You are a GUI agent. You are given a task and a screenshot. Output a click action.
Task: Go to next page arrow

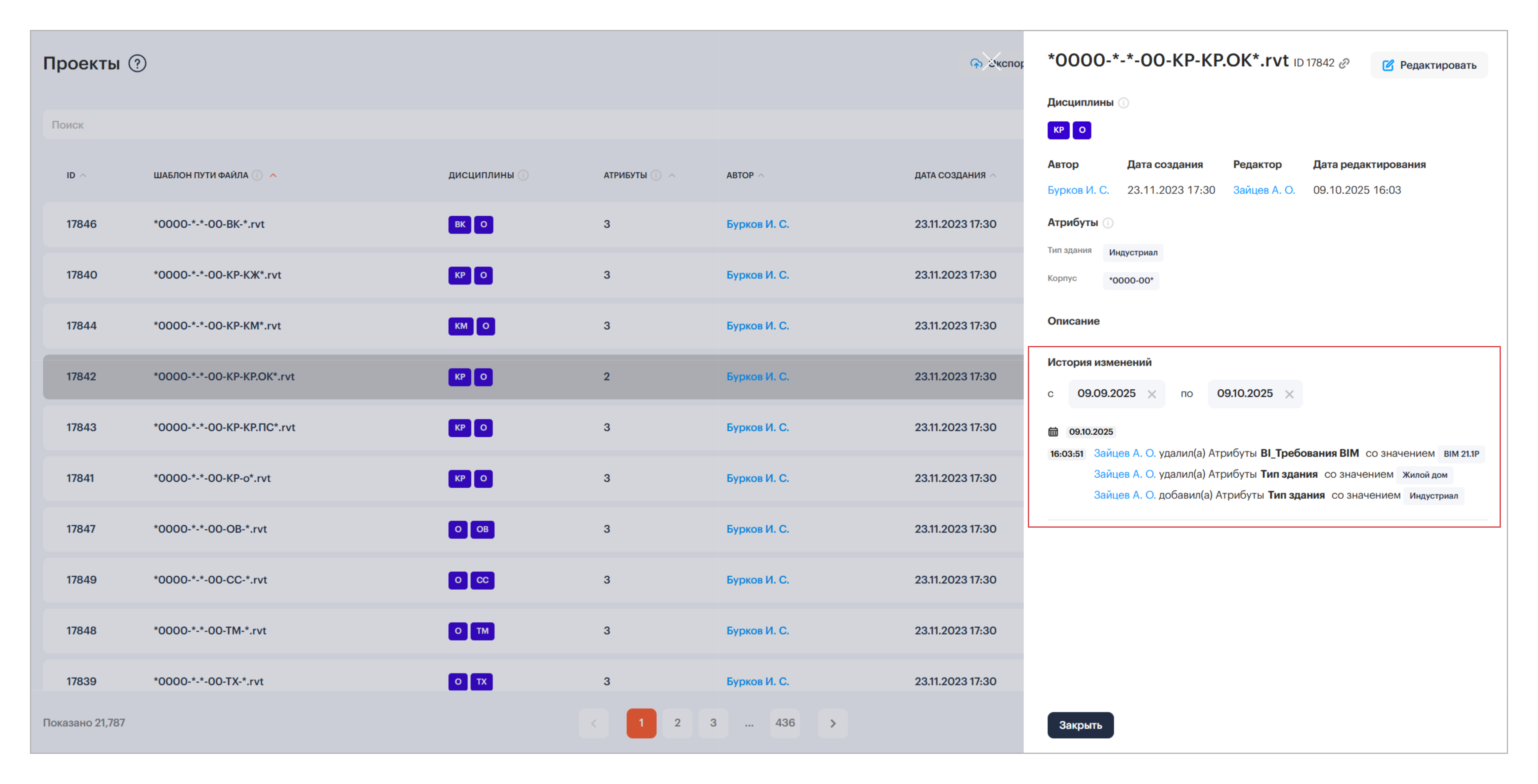coord(832,723)
